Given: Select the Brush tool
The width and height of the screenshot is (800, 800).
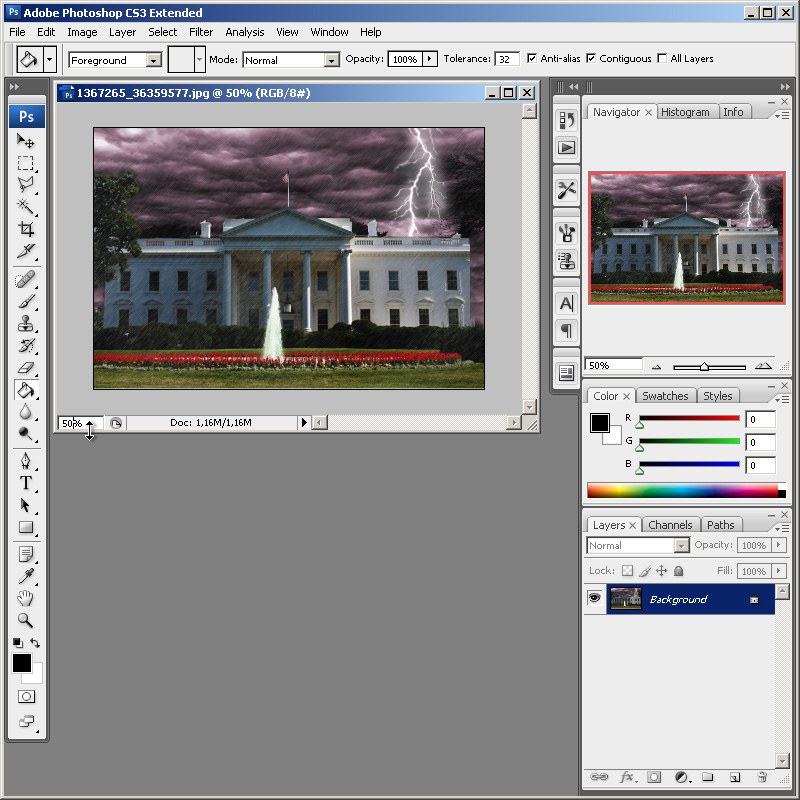Looking at the screenshot, I should [26, 301].
